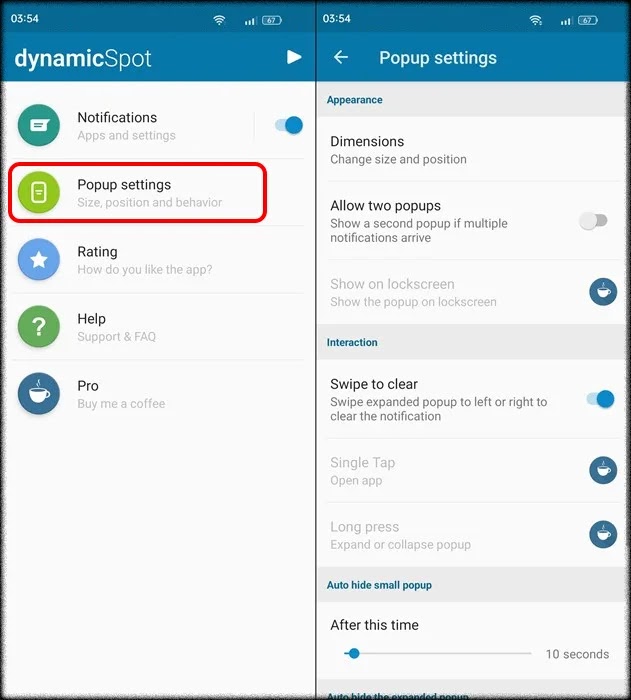
Task: Tap the coffee icon beside Show on lockscreen
Action: (x=603, y=292)
